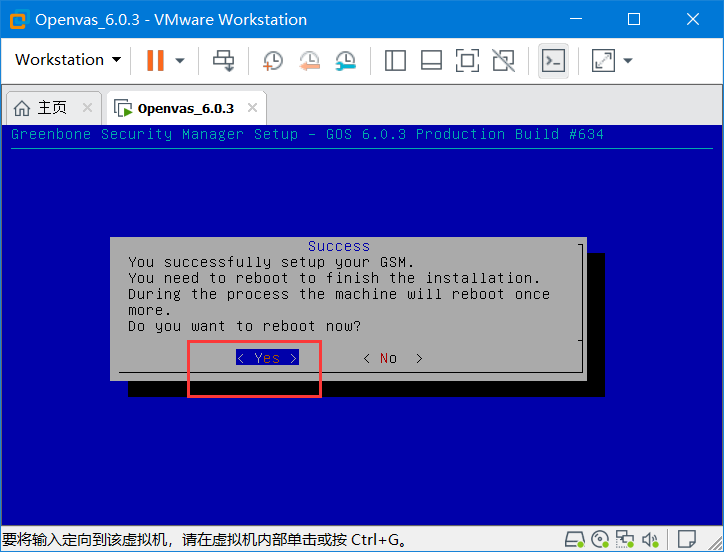
Task: Click the CD/DVD drive status icon
Action: coord(600,539)
